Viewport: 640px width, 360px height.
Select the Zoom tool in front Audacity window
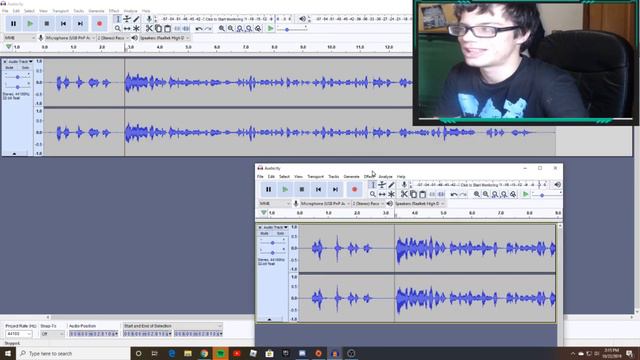[373, 194]
